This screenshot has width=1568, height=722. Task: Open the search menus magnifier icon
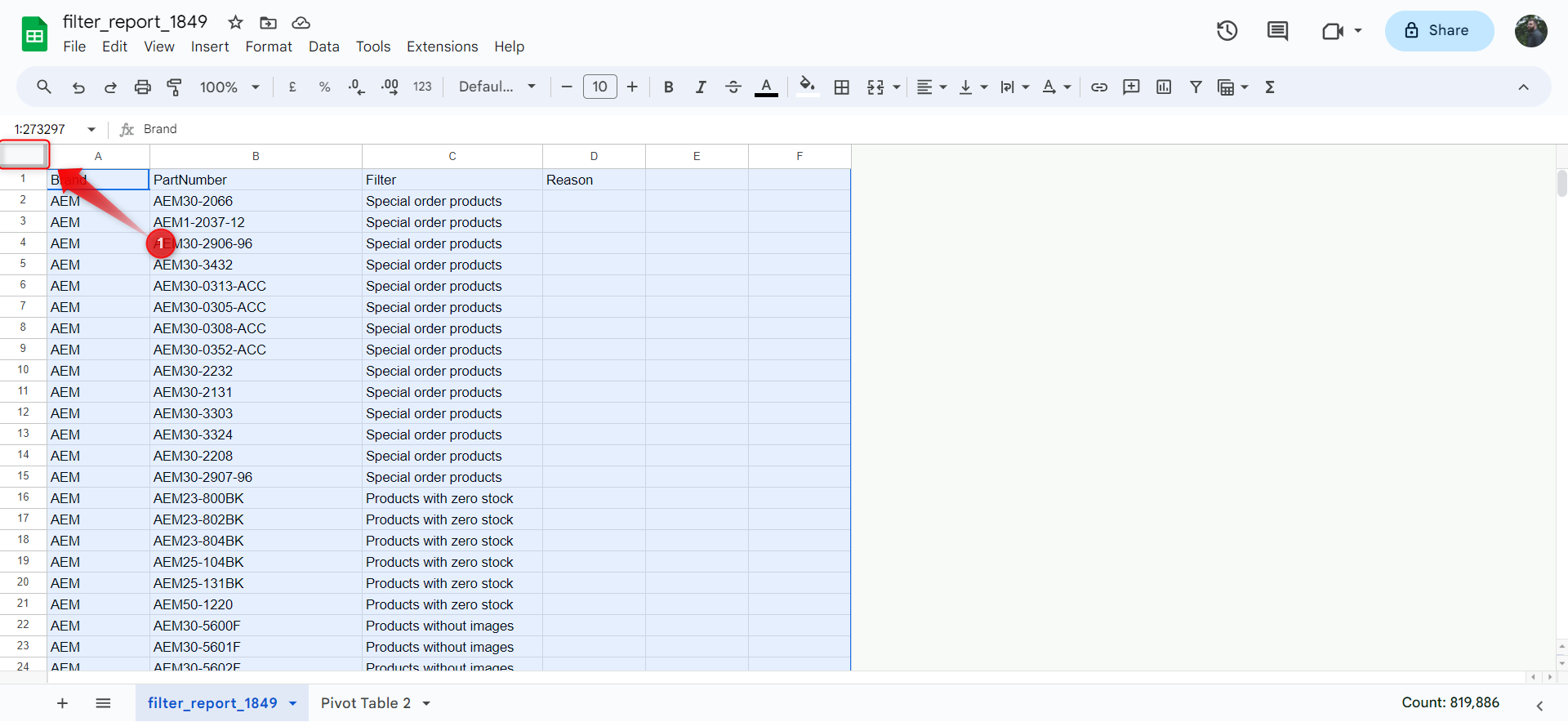(44, 87)
